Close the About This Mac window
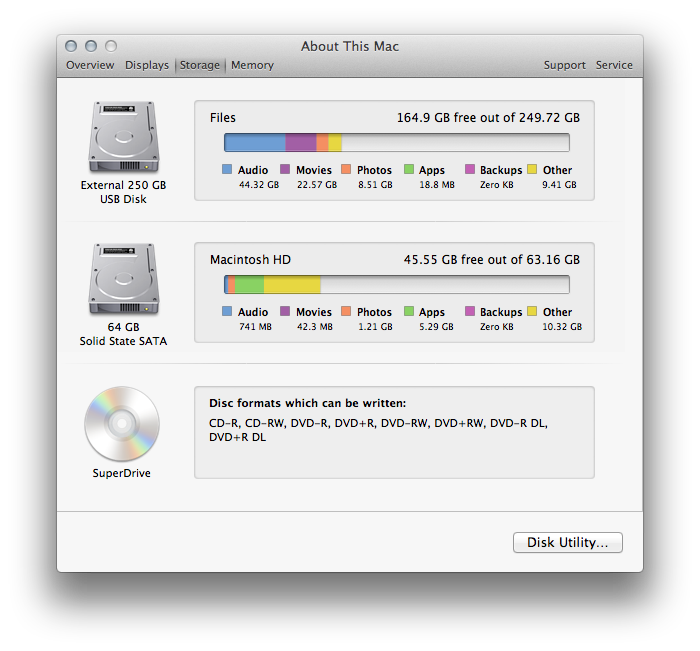This screenshot has height=651, width=700. tap(71, 46)
